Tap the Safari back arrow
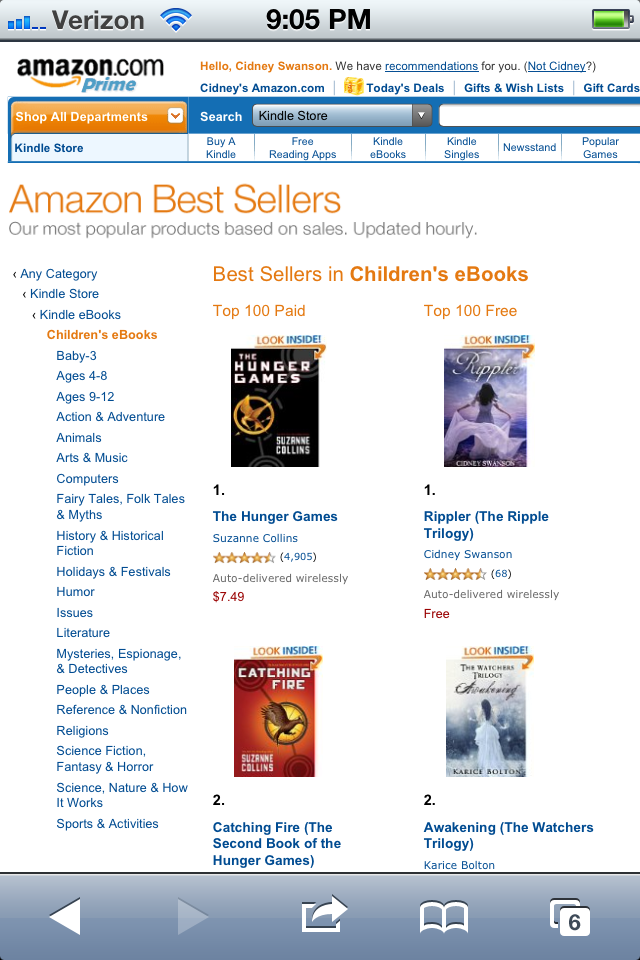This screenshot has width=640, height=960. [65, 916]
